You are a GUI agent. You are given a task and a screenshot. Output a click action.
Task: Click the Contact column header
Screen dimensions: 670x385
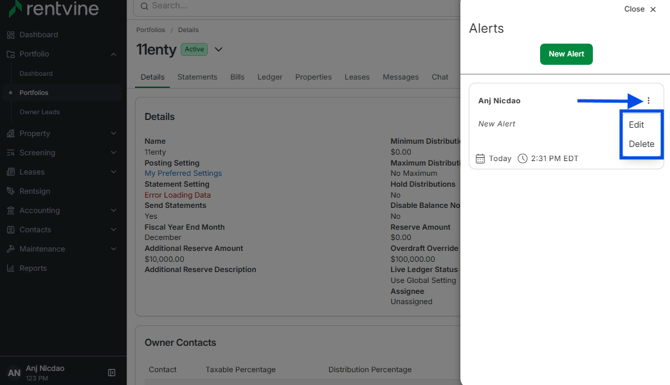pyautogui.click(x=162, y=370)
